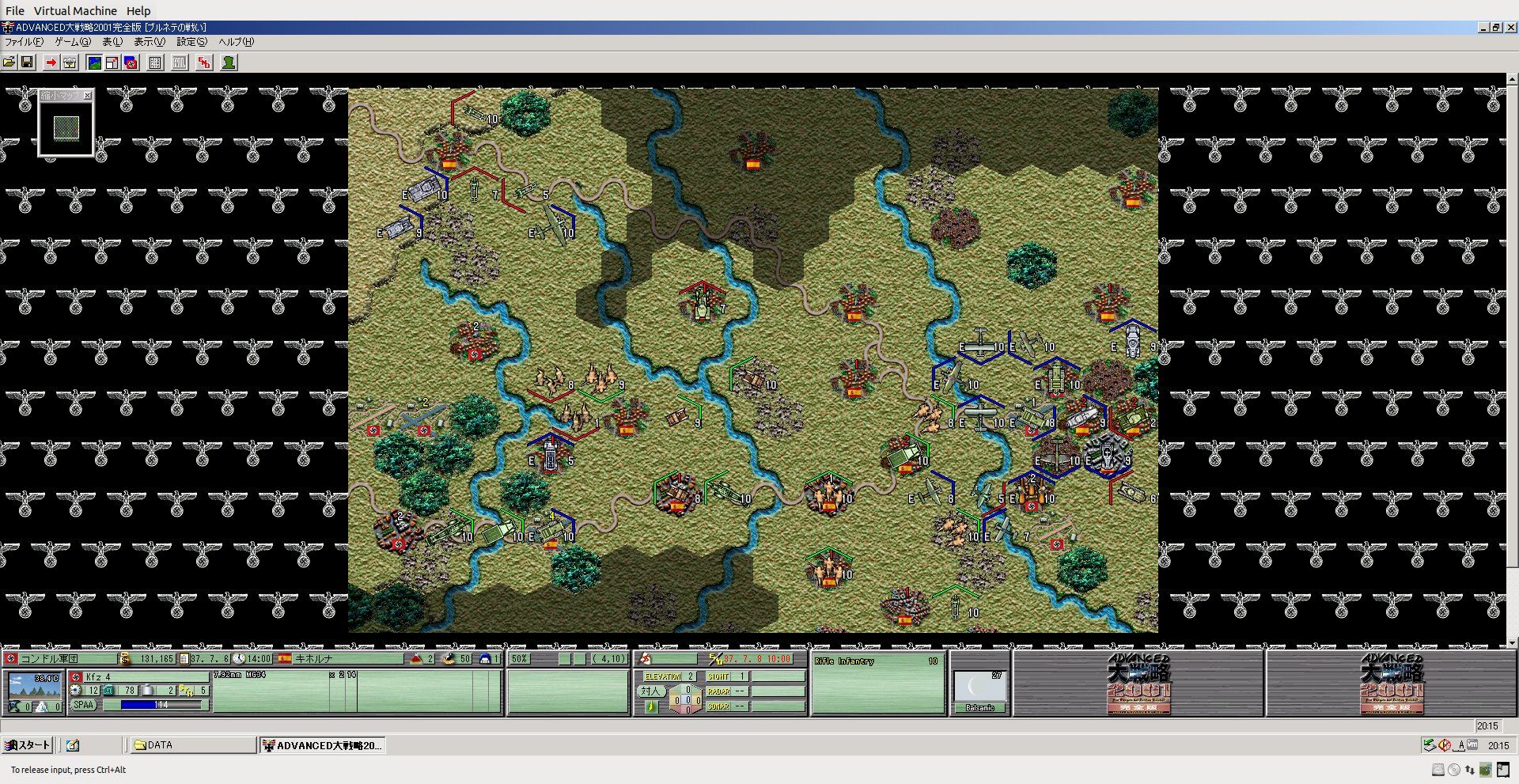Open the ファイル(F) menu
This screenshot has width=1519, height=784.
[x=25, y=42]
